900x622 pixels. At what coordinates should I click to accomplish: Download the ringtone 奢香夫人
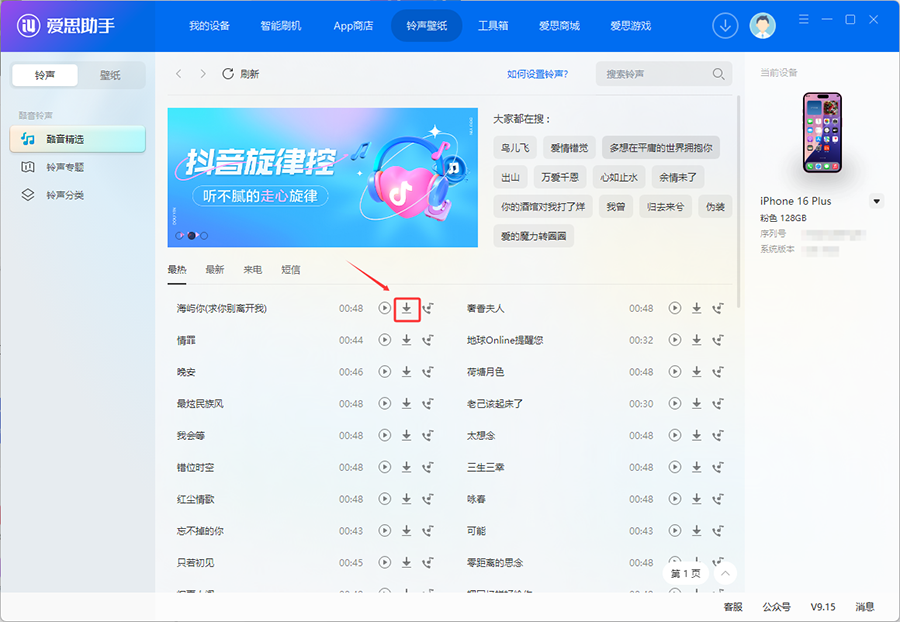[696, 308]
